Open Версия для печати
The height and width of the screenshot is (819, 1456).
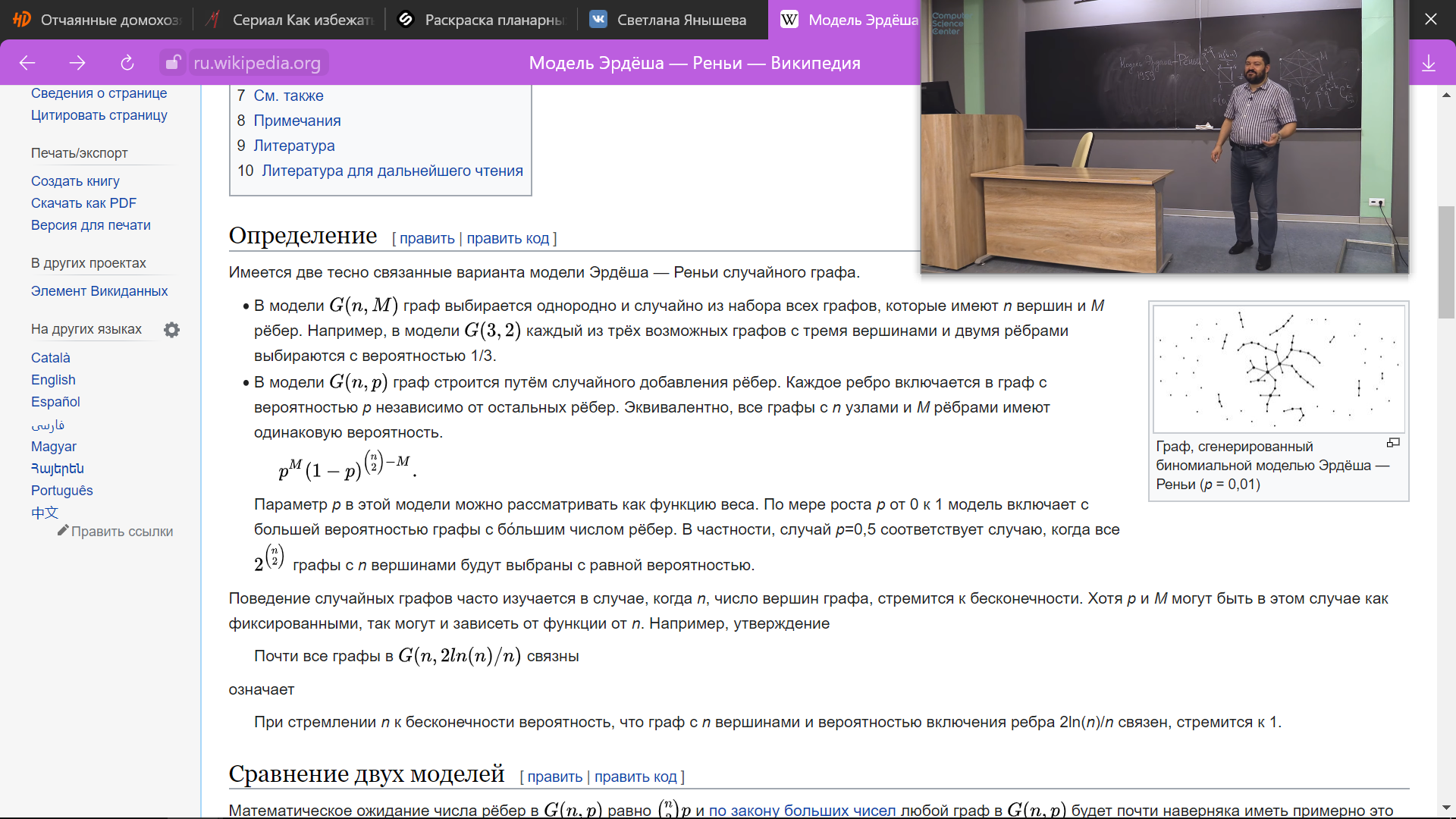(x=90, y=225)
